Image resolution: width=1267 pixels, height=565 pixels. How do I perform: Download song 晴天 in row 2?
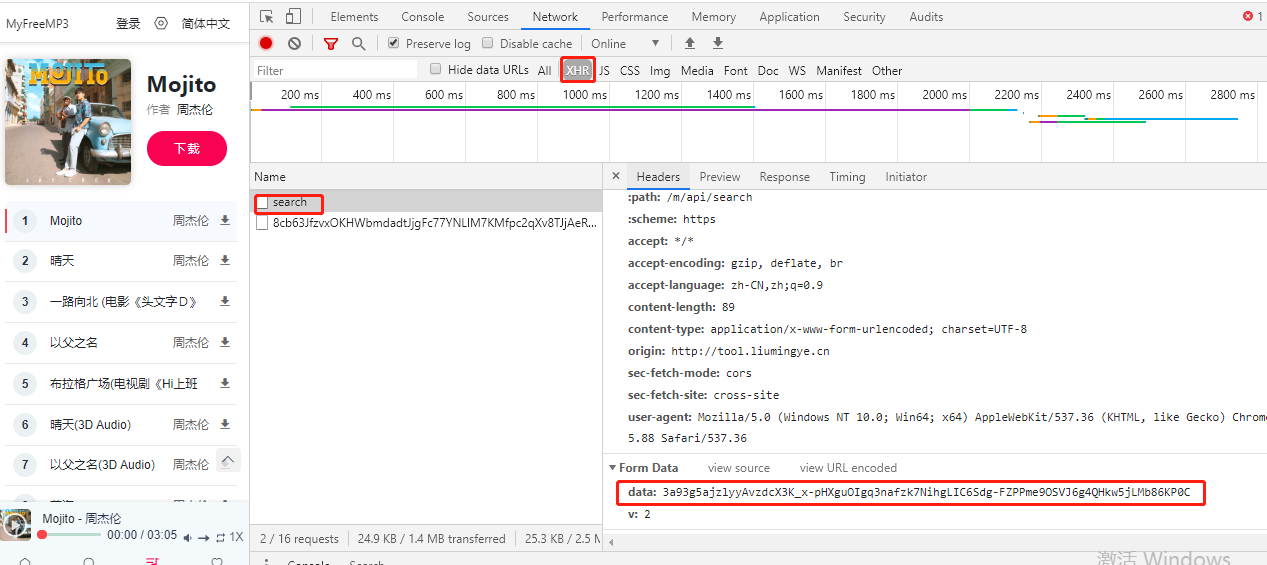click(225, 260)
